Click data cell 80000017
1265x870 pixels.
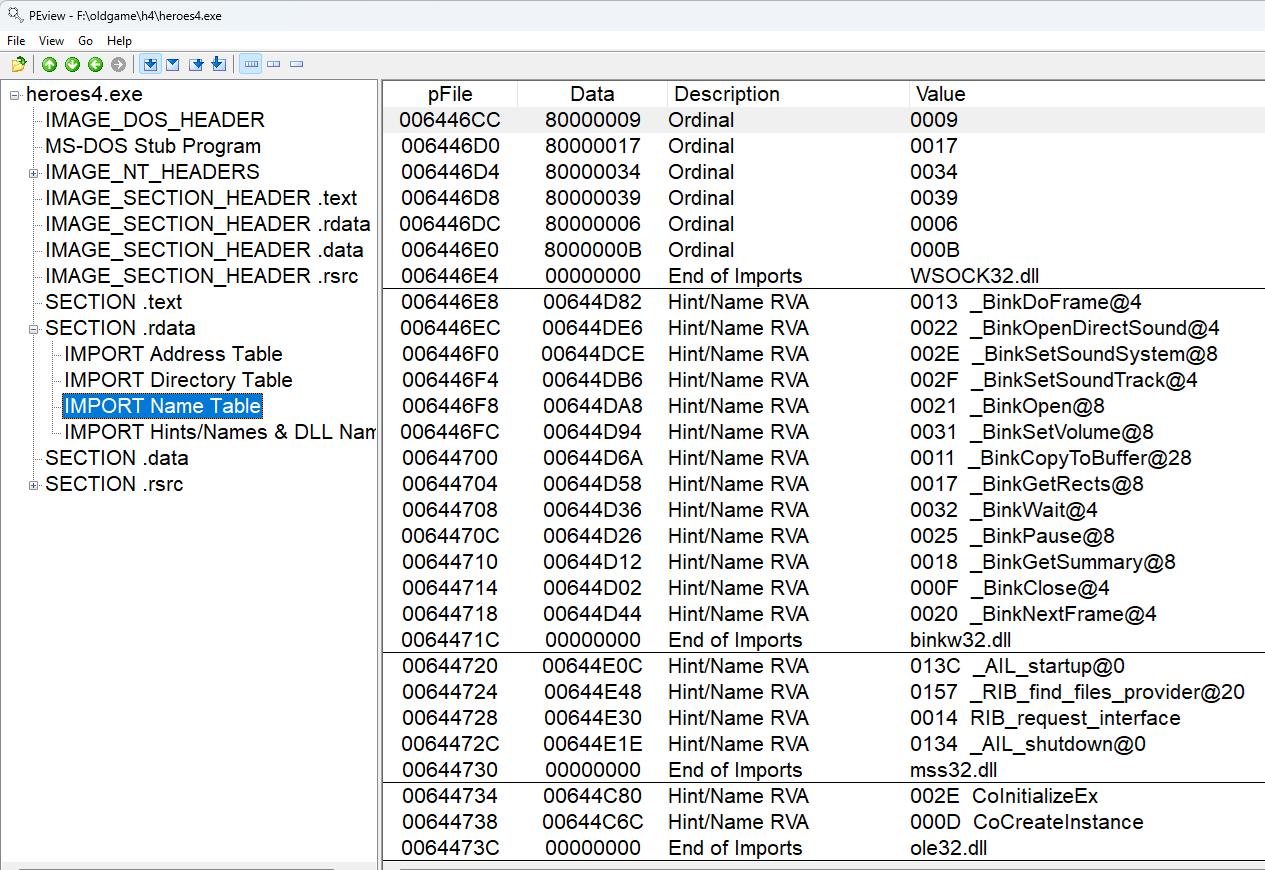(592, 146)
